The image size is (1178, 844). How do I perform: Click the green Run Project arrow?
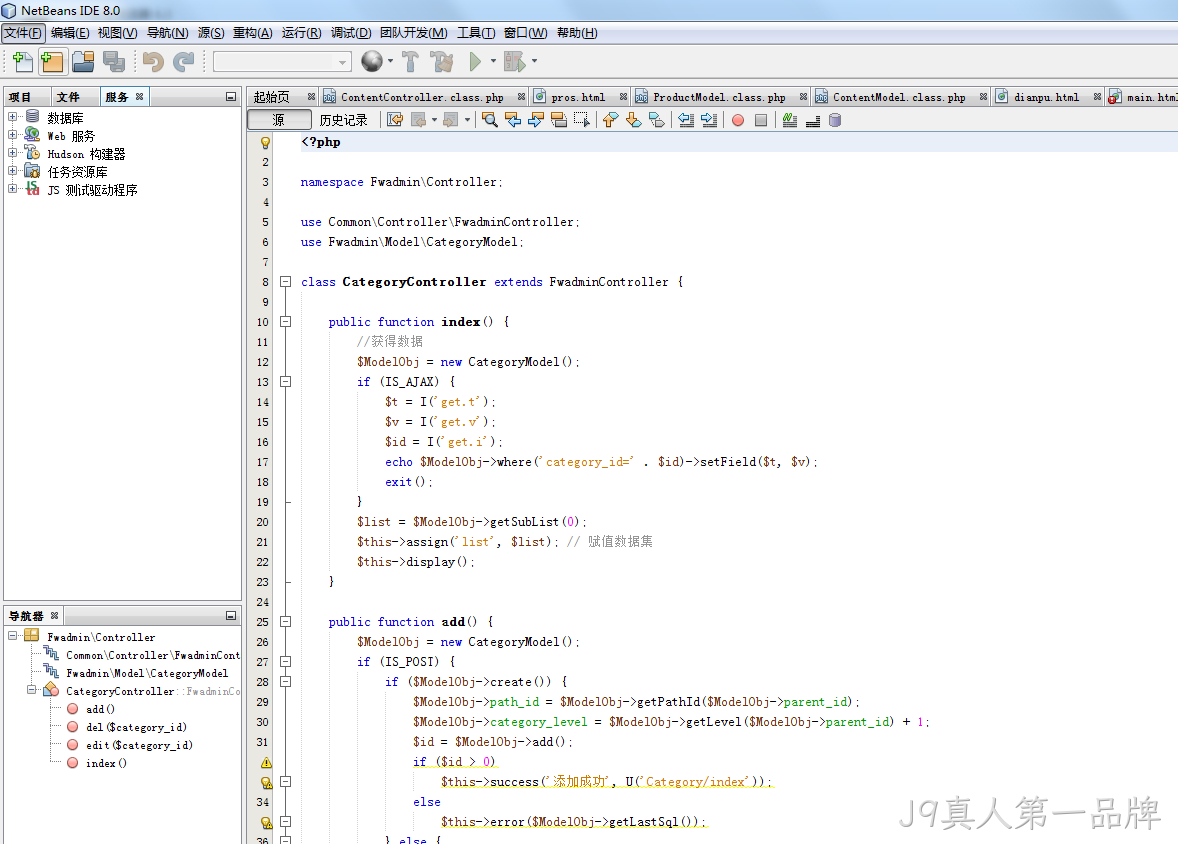[x=475, y=61]
